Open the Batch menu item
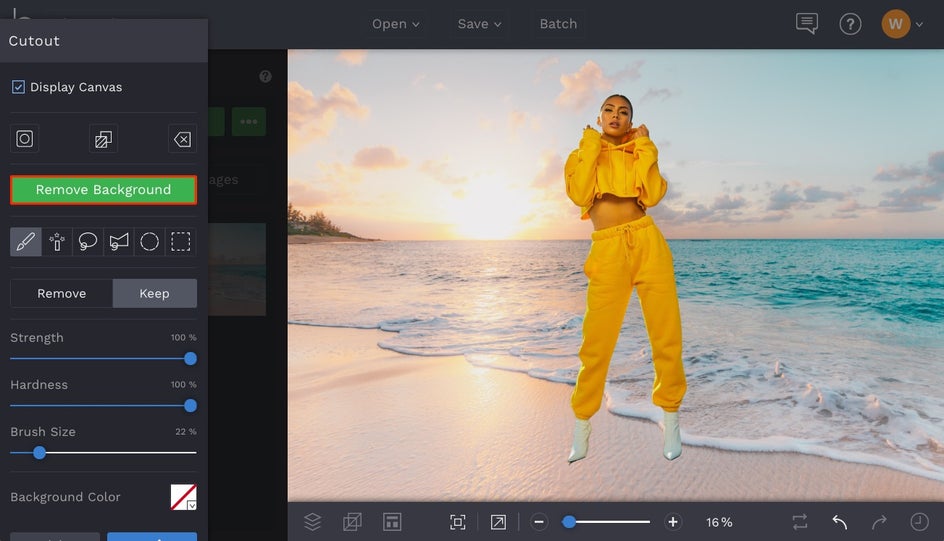 click(558, 24)
